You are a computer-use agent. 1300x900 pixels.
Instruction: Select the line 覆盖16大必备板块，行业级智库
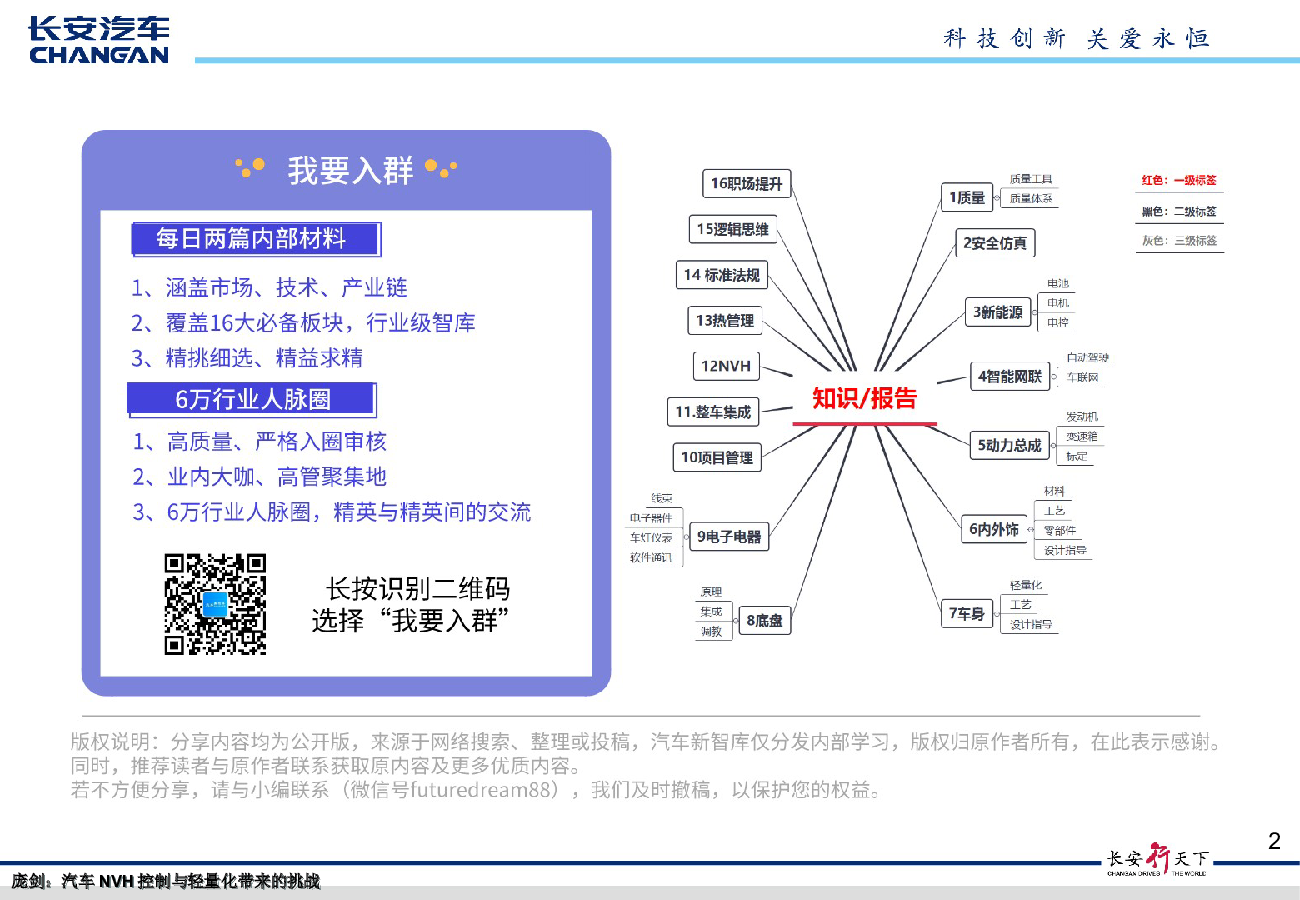tap(304, 323)
